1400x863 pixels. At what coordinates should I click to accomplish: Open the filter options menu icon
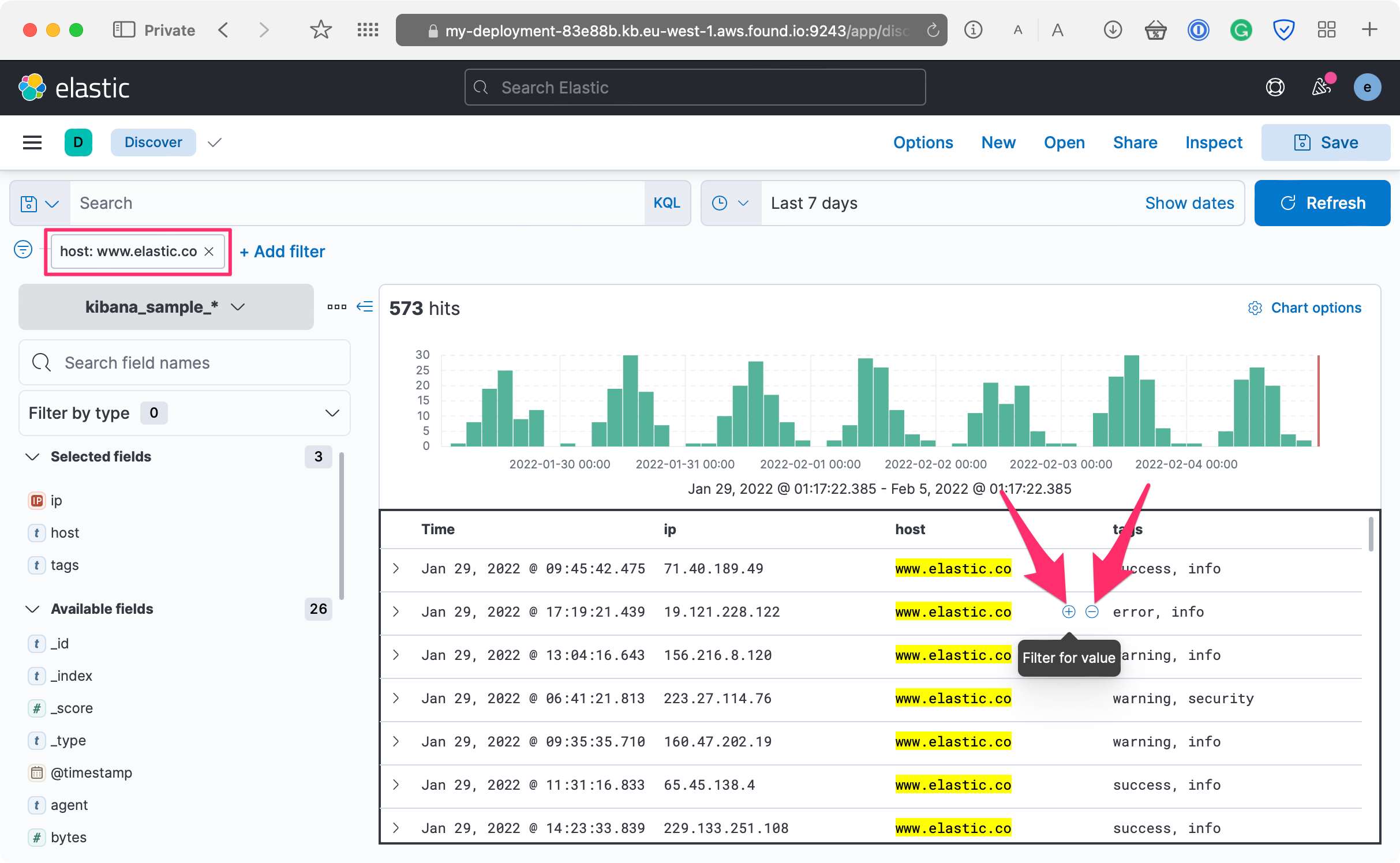pos(23,250)
